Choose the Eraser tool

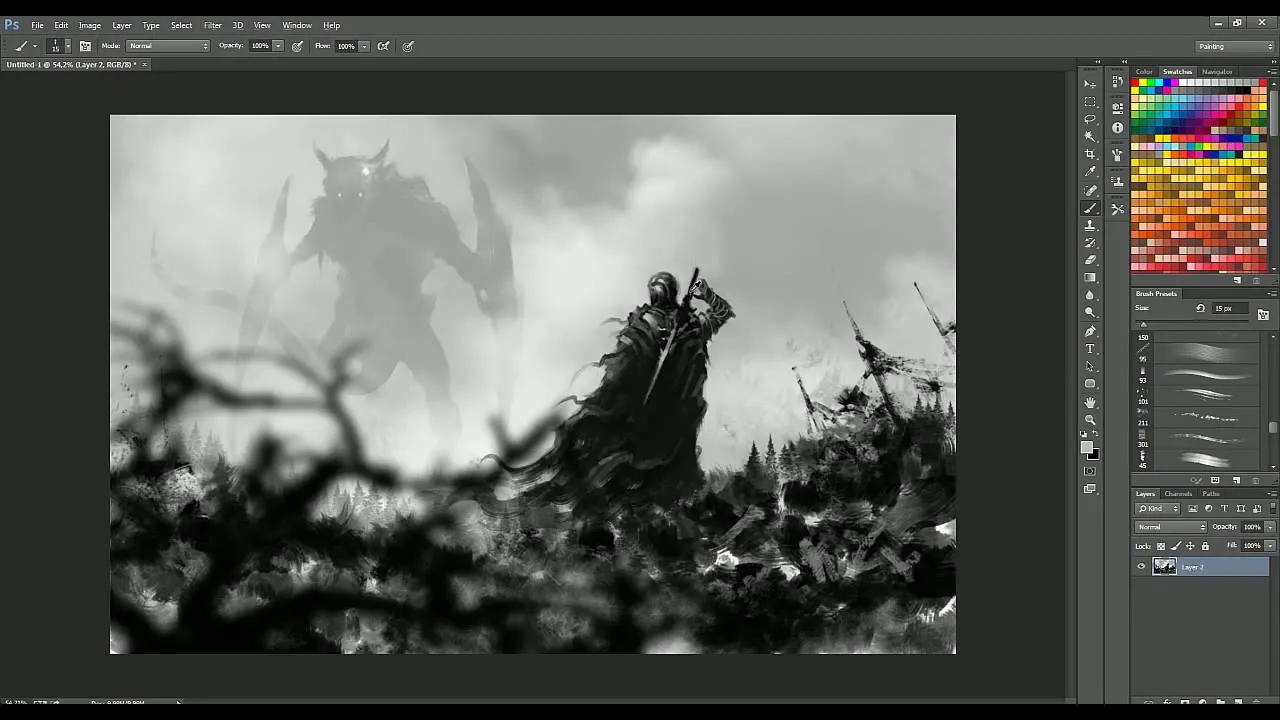(x=1090, y=260)
